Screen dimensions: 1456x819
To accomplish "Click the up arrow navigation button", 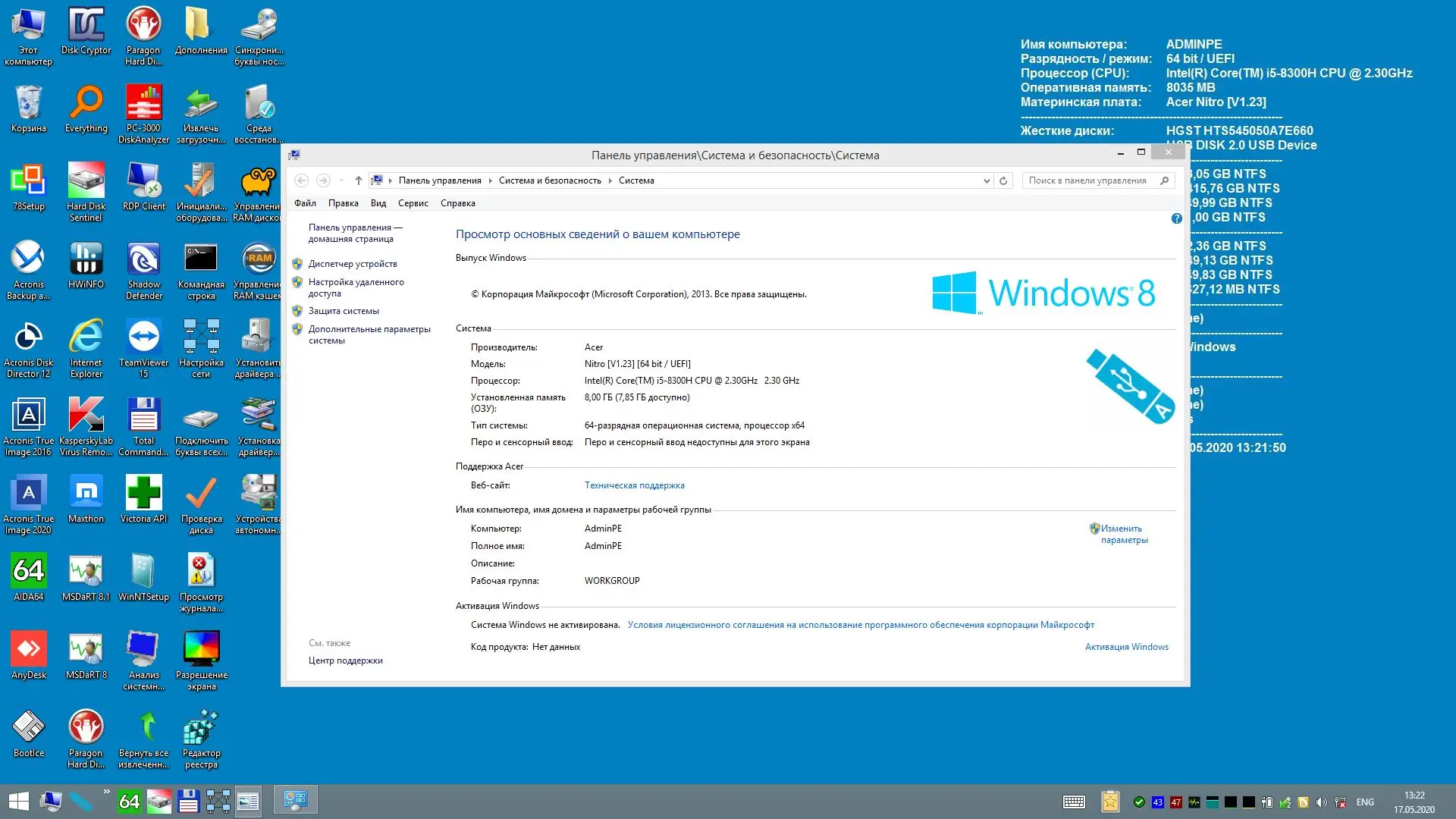I will coord(358,180).
